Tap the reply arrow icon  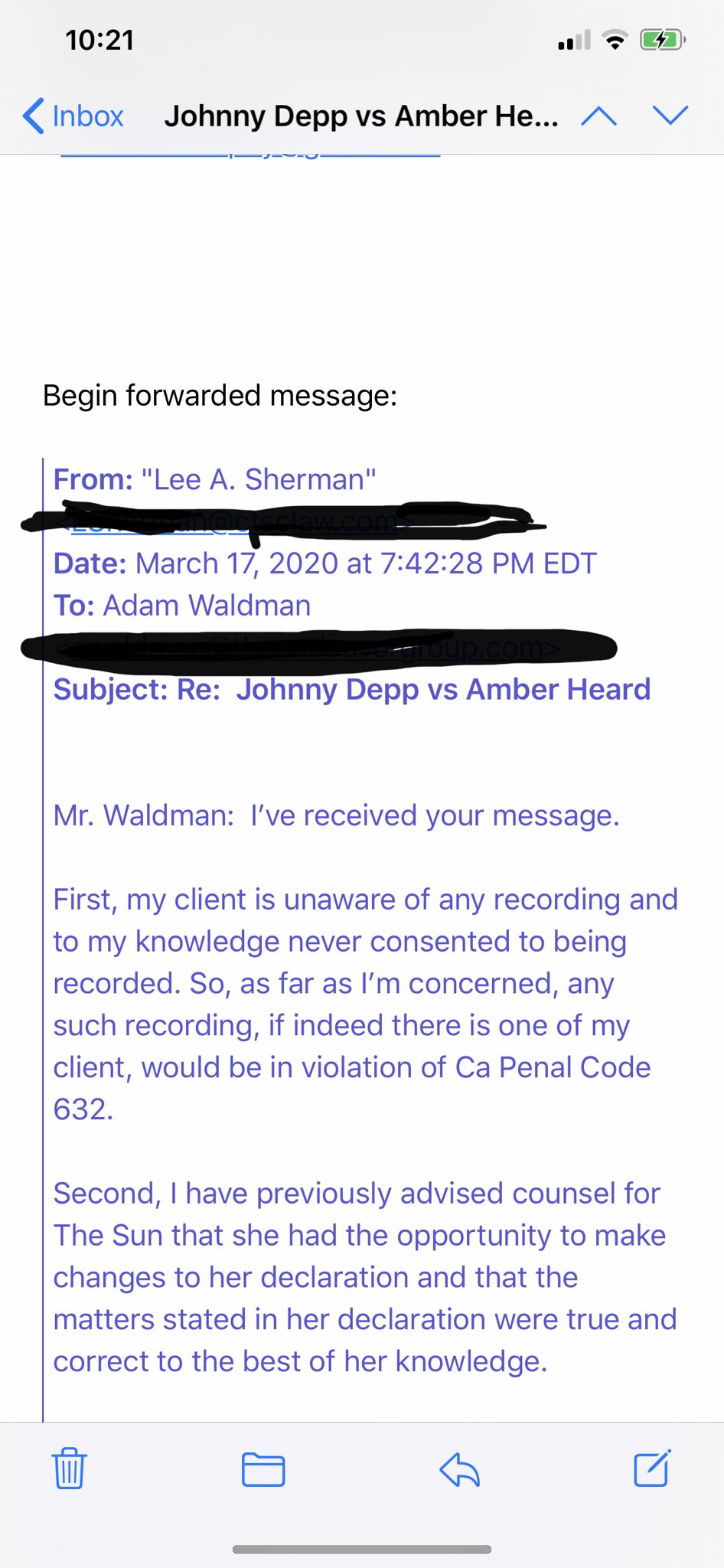coord(460,1469)
